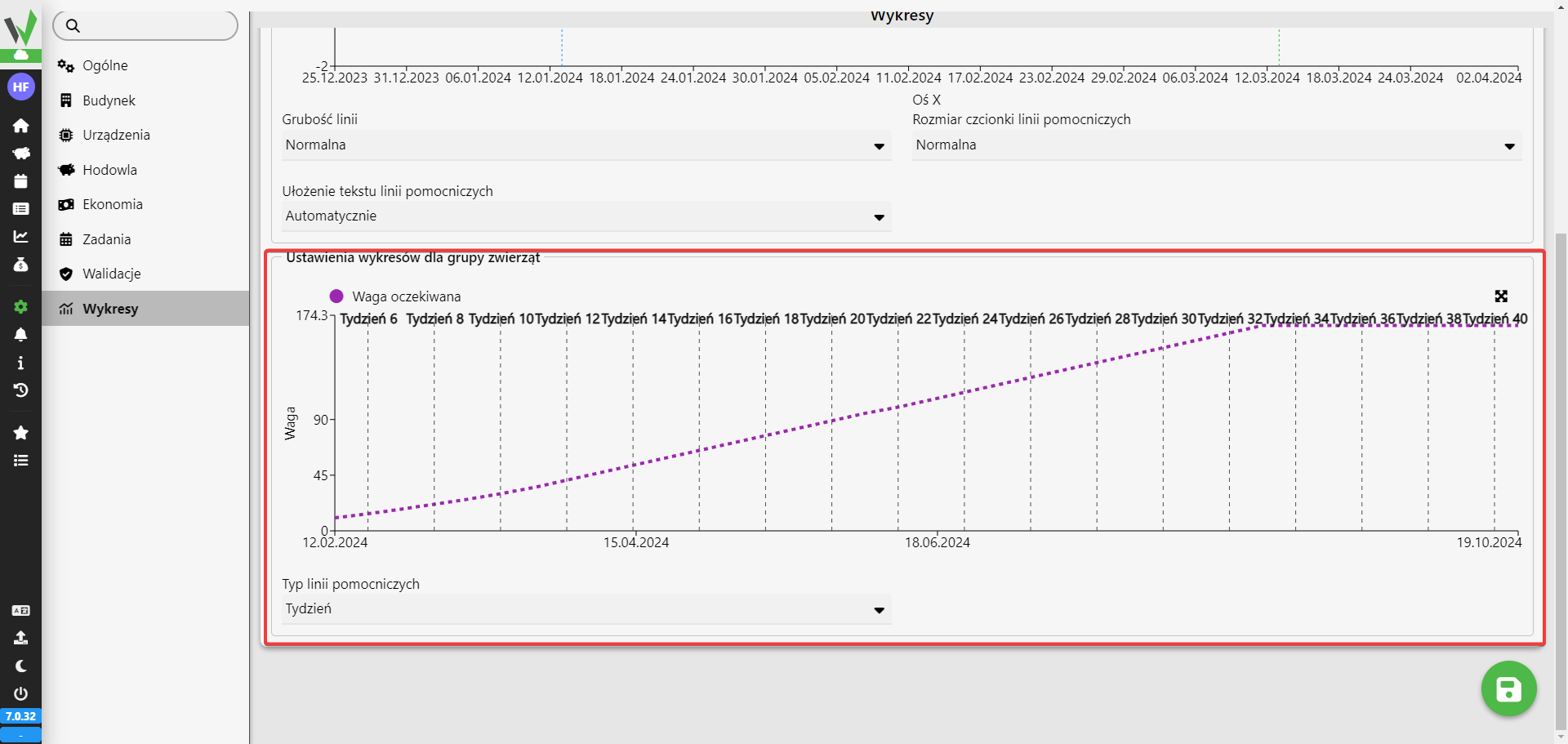1568x744 pixels.
Task: Open Rozmiar czcionki linii pomocniczych dropdown
Action: [1216, 145]
